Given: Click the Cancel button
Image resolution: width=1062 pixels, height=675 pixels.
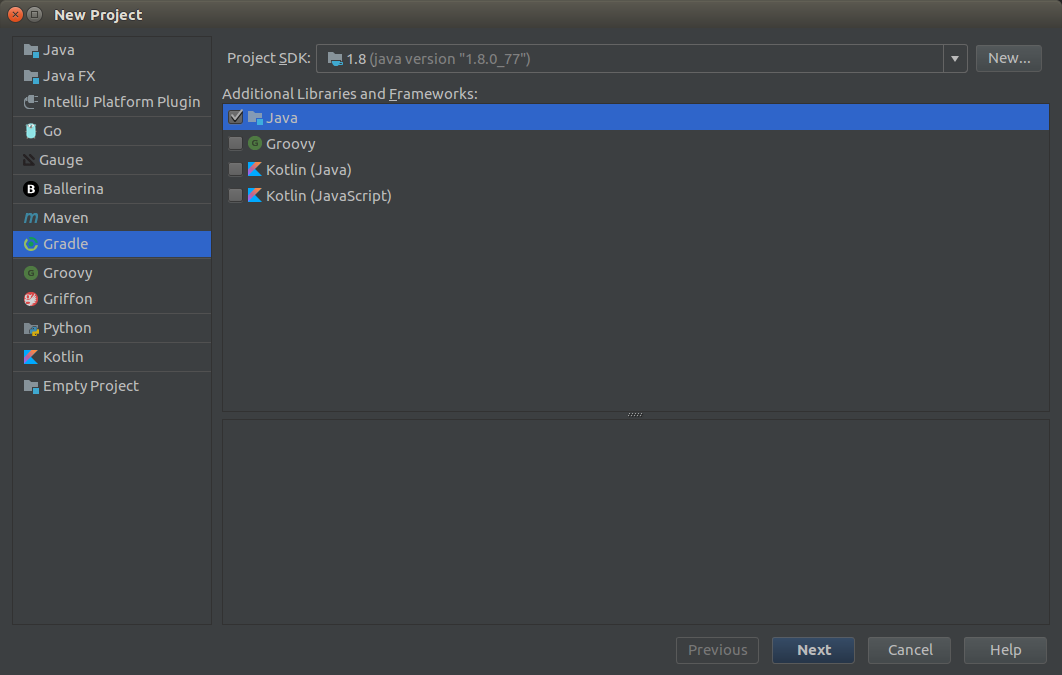Looking at the screenshot, I should (x=910, y=650).
